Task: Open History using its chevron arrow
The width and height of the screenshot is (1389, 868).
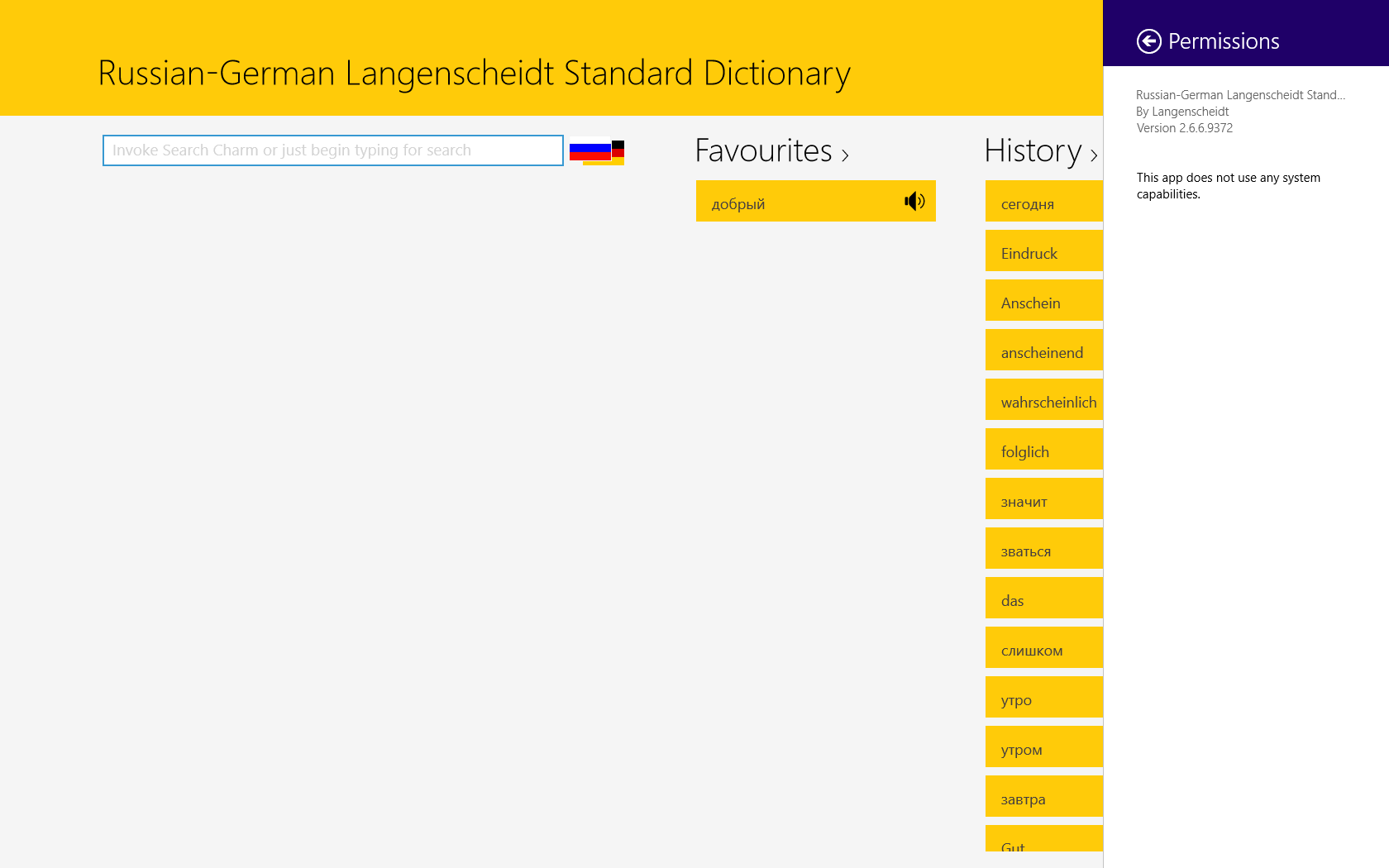Action: 1095,155
